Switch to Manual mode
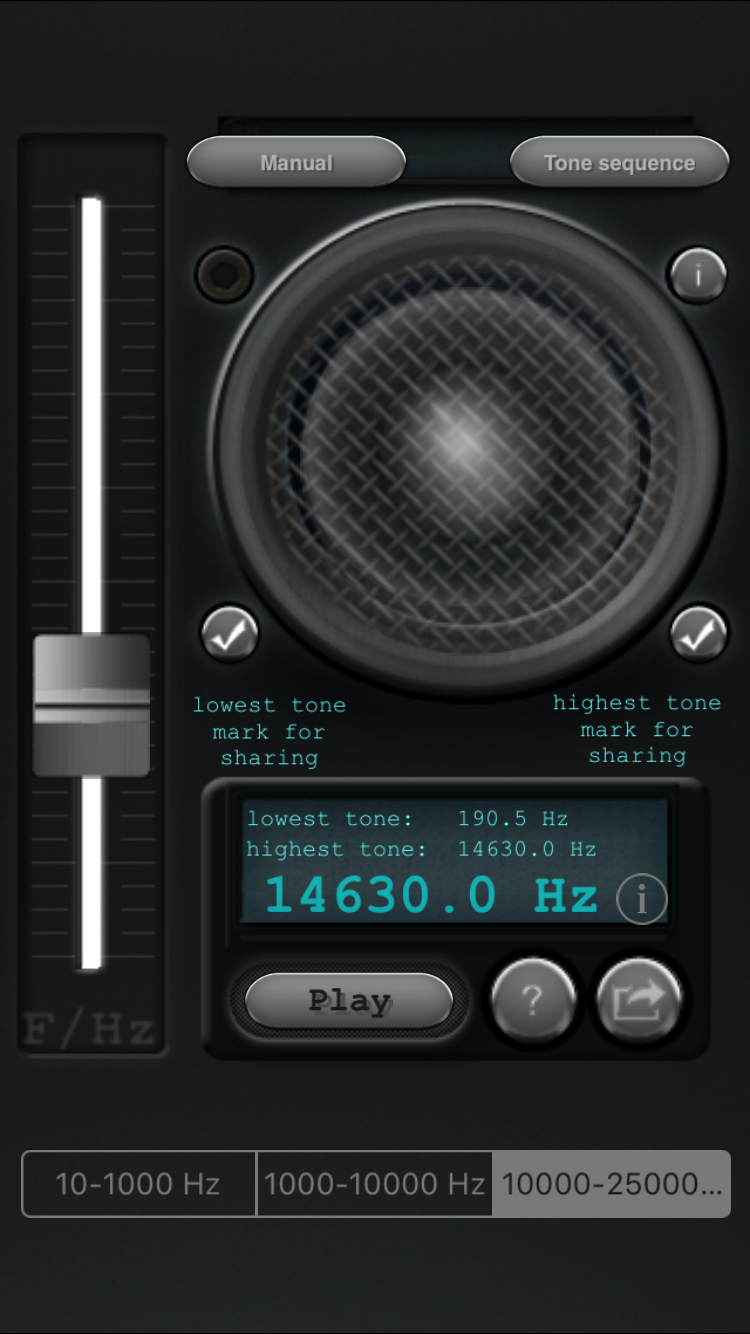The width and height of the screenshot is (750, 1334). pos(296,162)
